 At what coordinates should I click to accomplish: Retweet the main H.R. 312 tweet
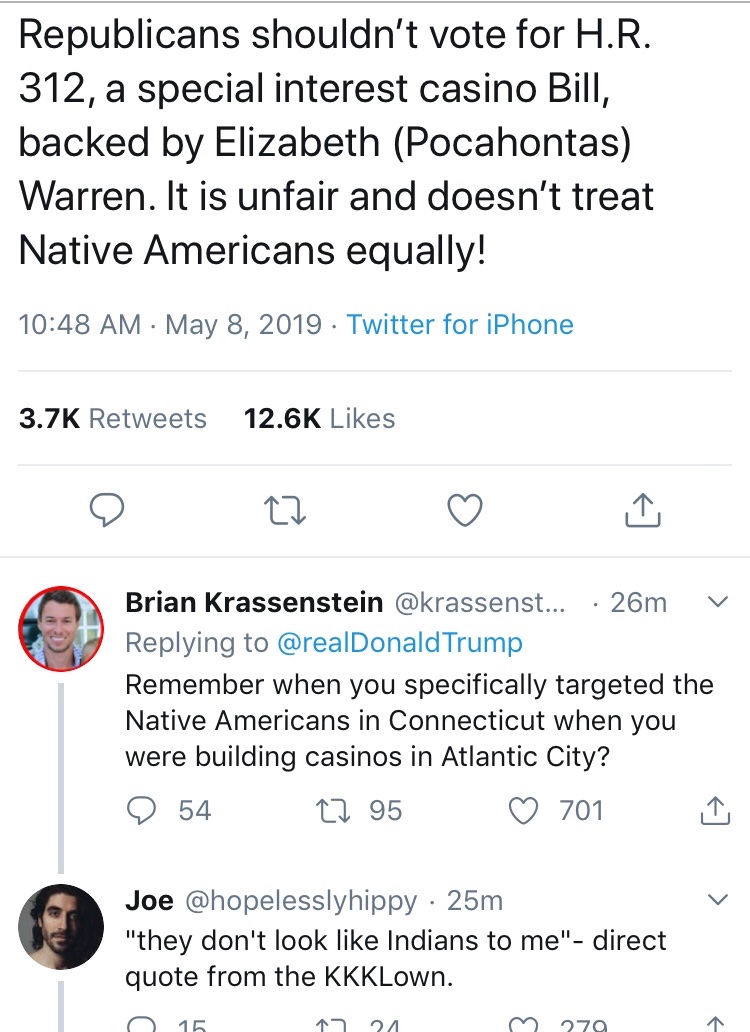click(x=285, y=511)
